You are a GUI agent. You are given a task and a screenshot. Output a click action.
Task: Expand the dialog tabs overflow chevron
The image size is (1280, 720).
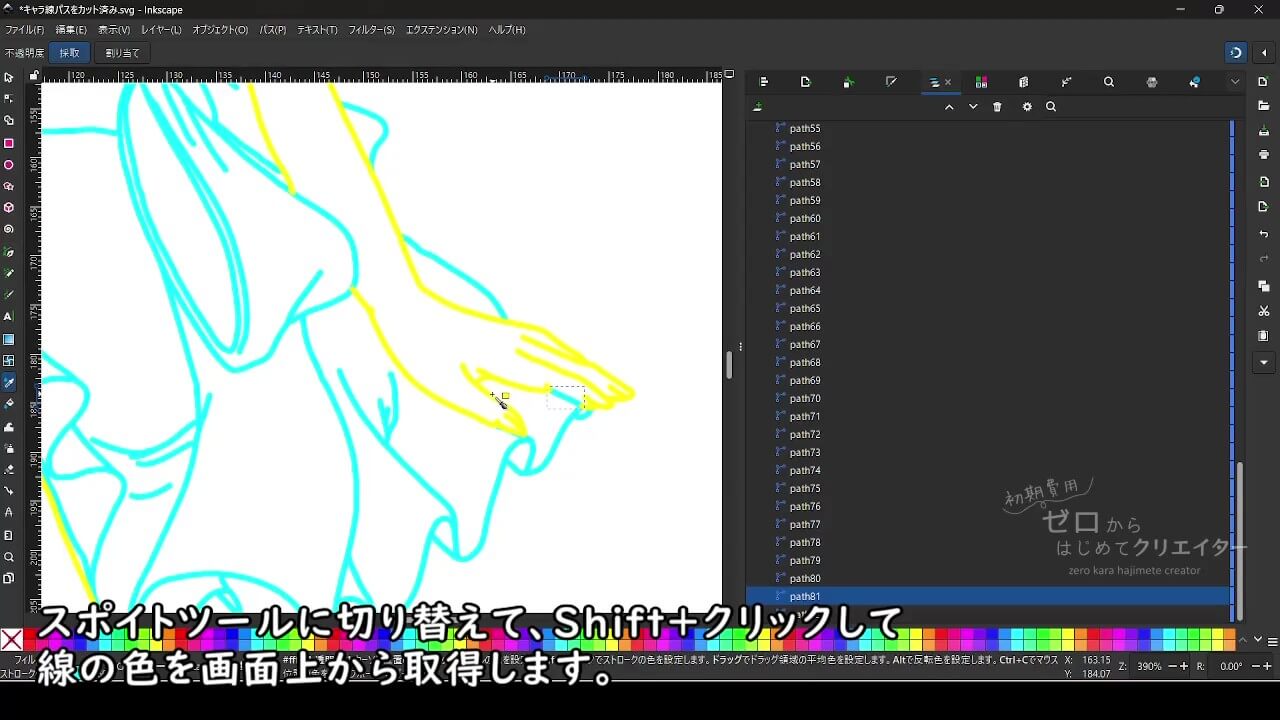click(x=1235, y=82)
